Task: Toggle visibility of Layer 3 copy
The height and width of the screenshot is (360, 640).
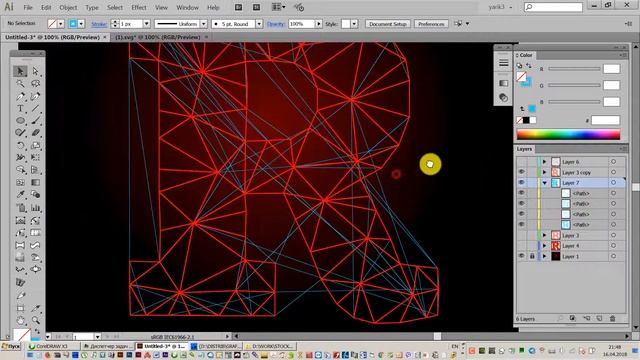Action: [522, 172]
